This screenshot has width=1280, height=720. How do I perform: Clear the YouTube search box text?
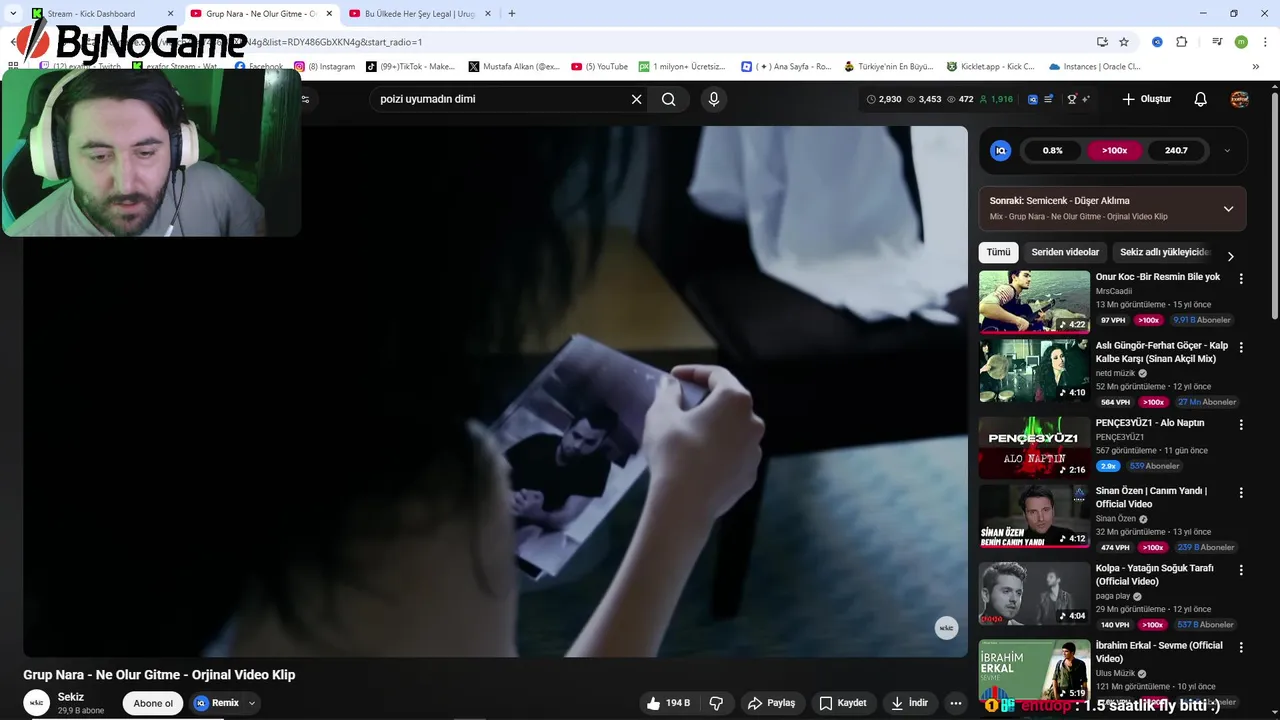(636, 99)
